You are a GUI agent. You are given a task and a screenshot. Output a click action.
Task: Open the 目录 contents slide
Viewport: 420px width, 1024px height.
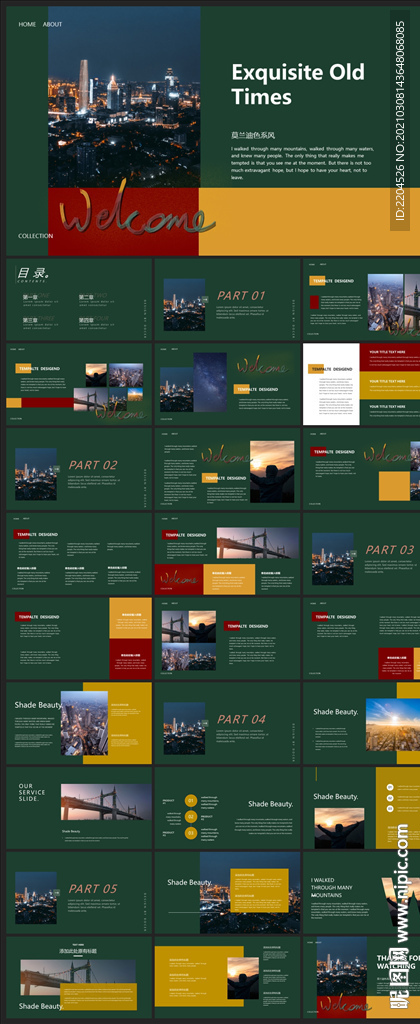79,299
